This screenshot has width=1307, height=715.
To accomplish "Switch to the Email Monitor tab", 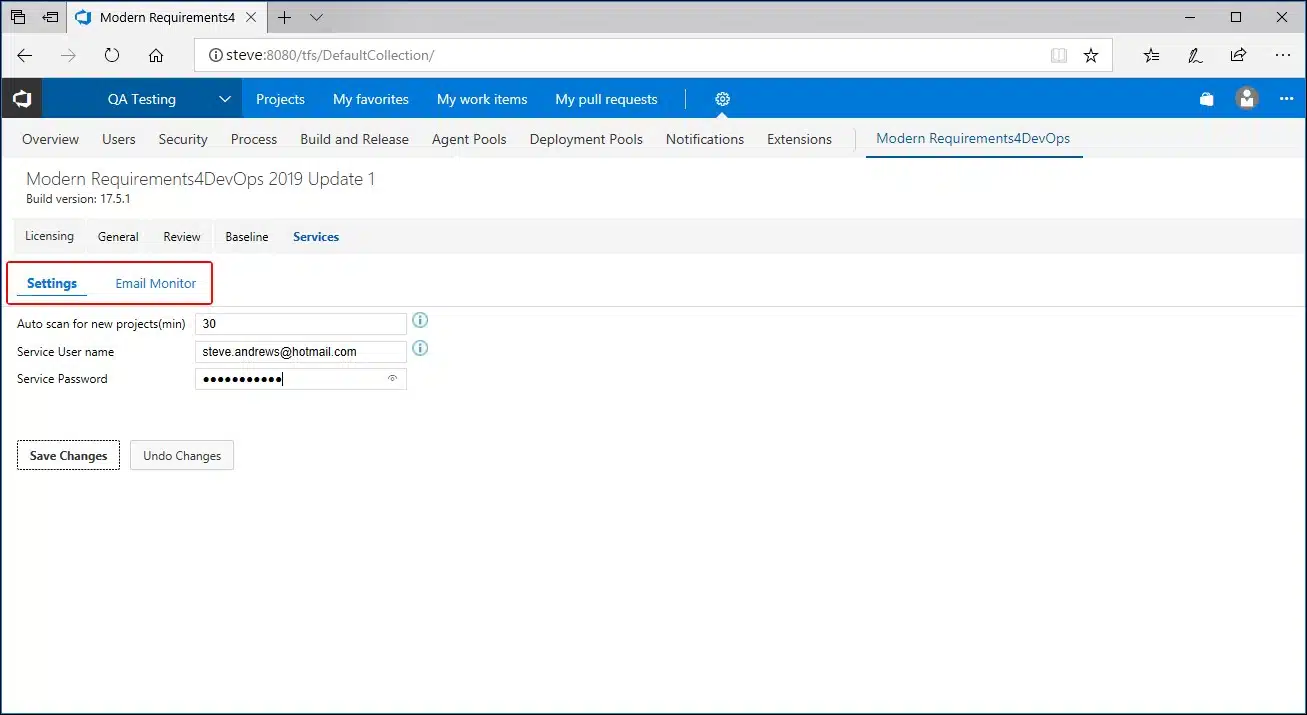I will (x=156, y=284).
